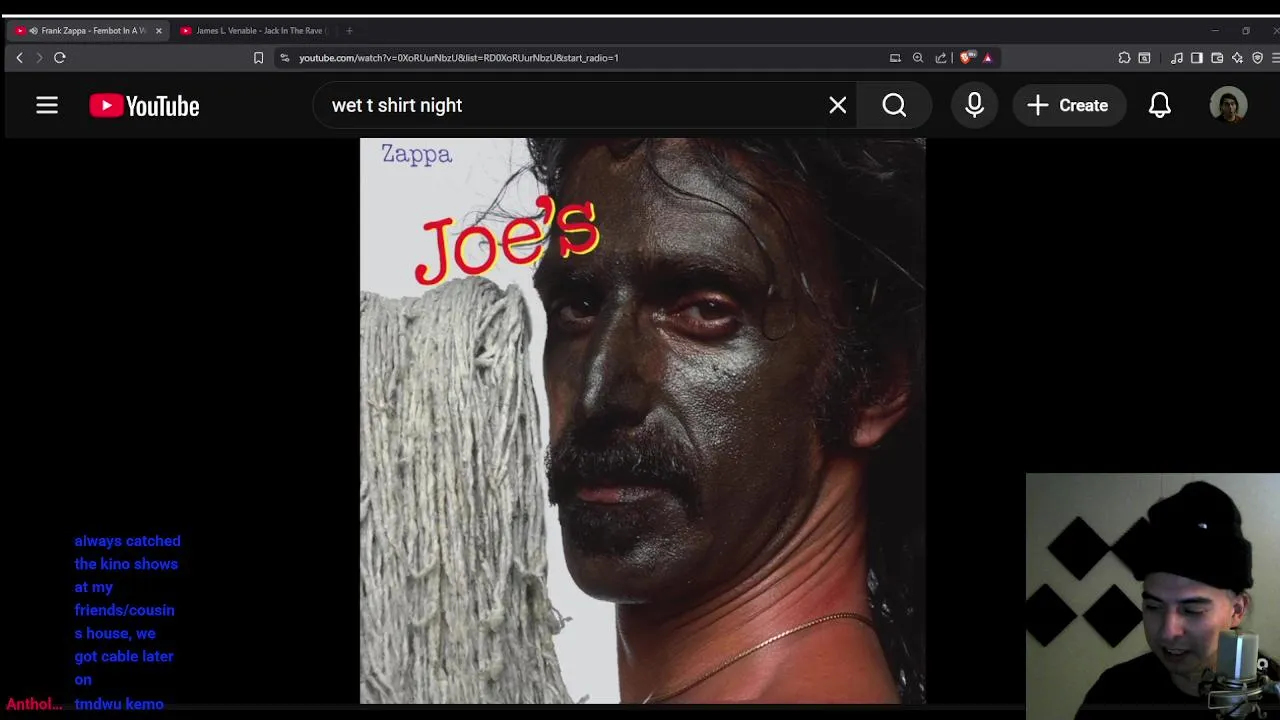The height and width of the screenshot is (720, 1280).
Task: Open site settings icon beside the URL
Action: (x=285, y=58)
